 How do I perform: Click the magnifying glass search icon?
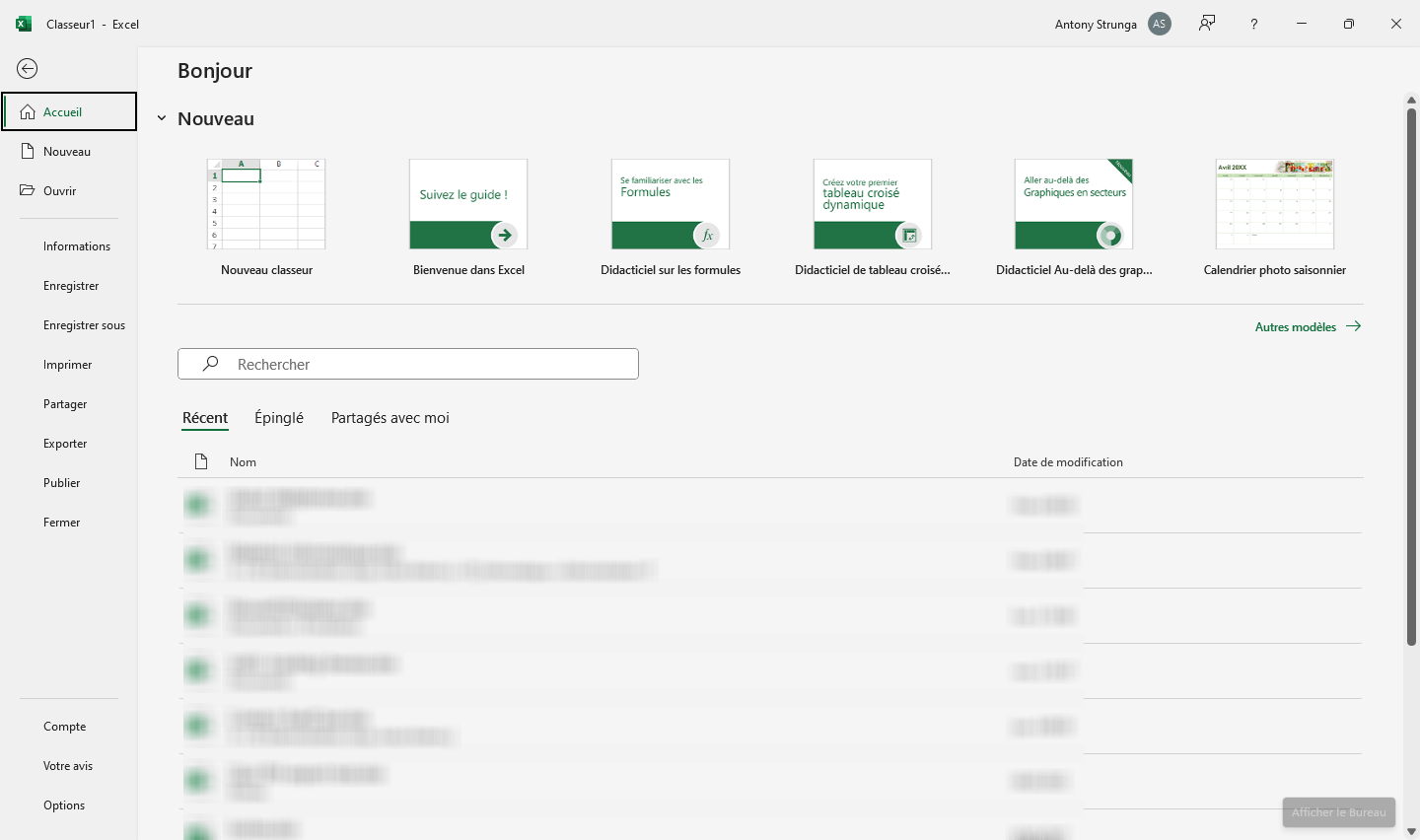tap(210, 364)
